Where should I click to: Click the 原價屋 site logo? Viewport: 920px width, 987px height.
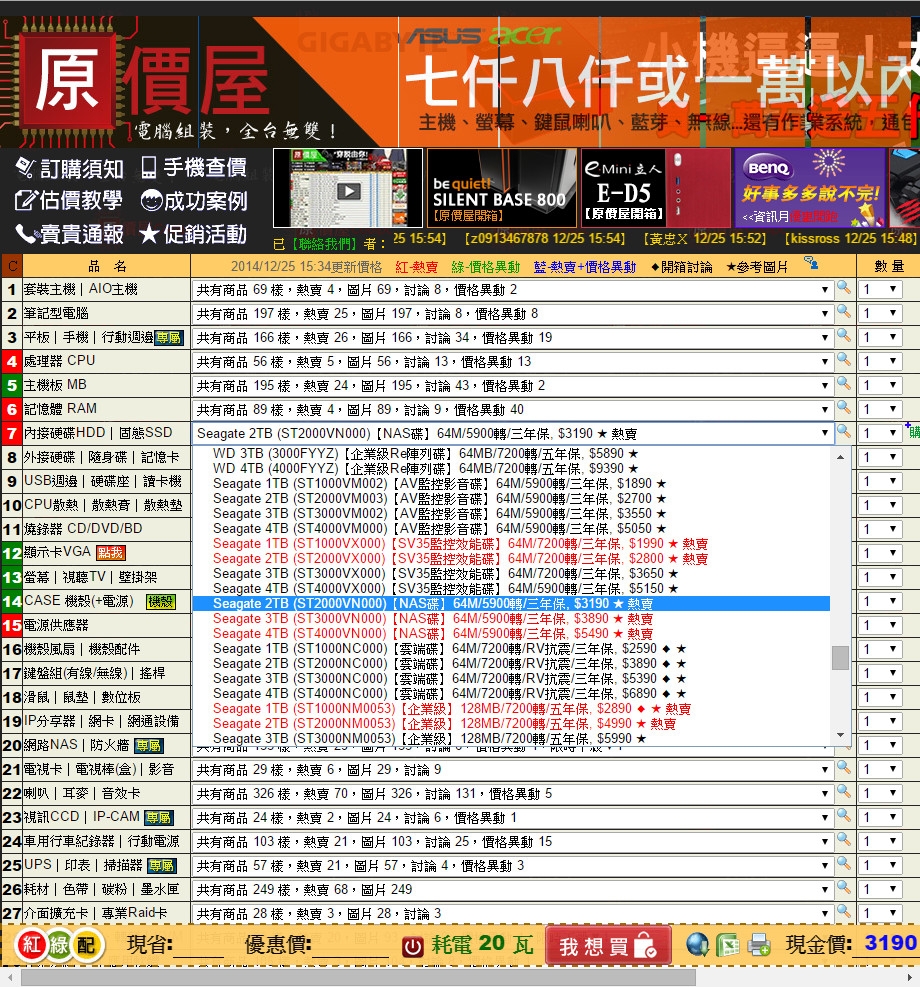(x=145, y=82)
